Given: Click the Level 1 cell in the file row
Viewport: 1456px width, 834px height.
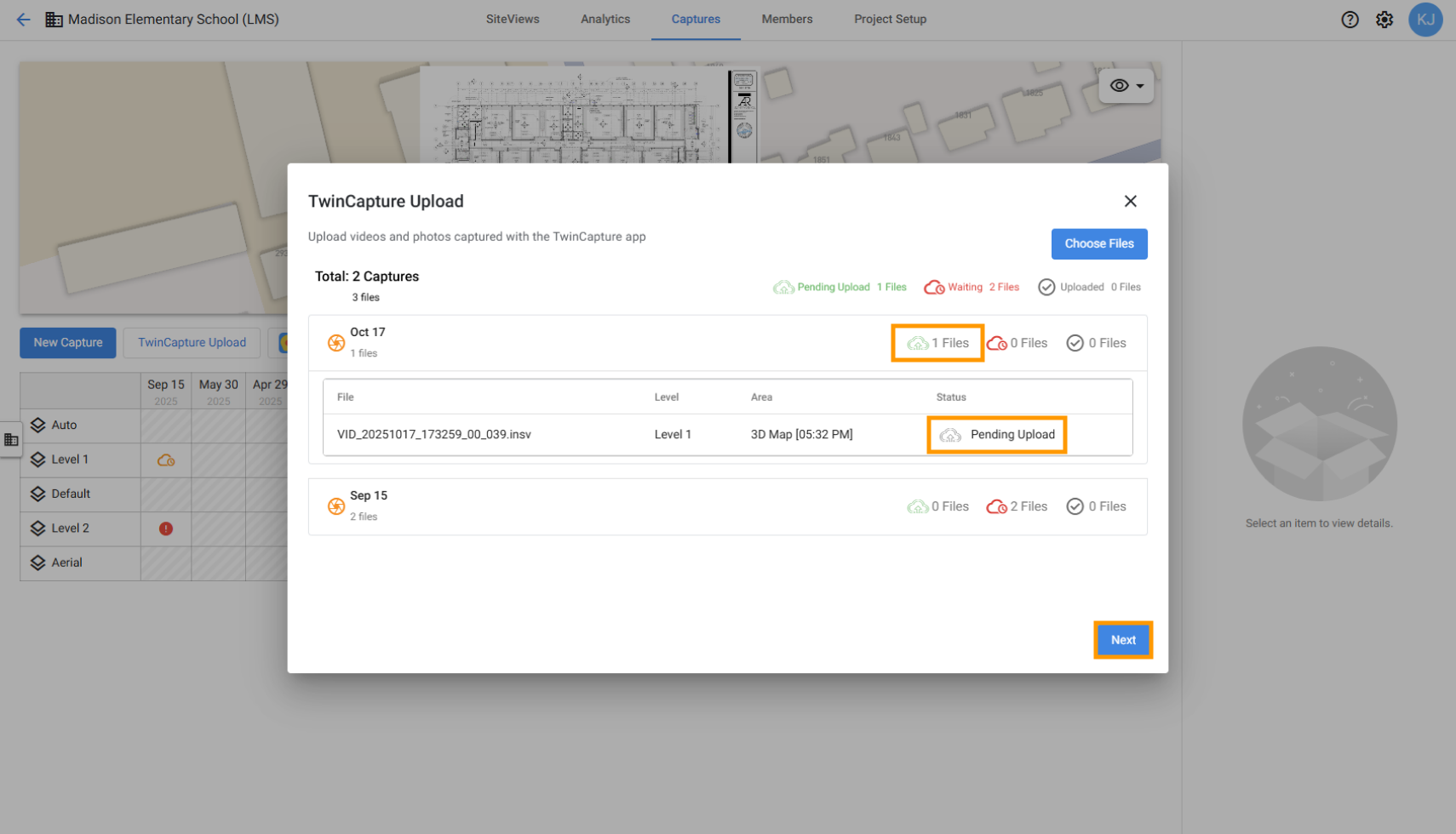Looking at the screenshot, I should click(673, 435).
